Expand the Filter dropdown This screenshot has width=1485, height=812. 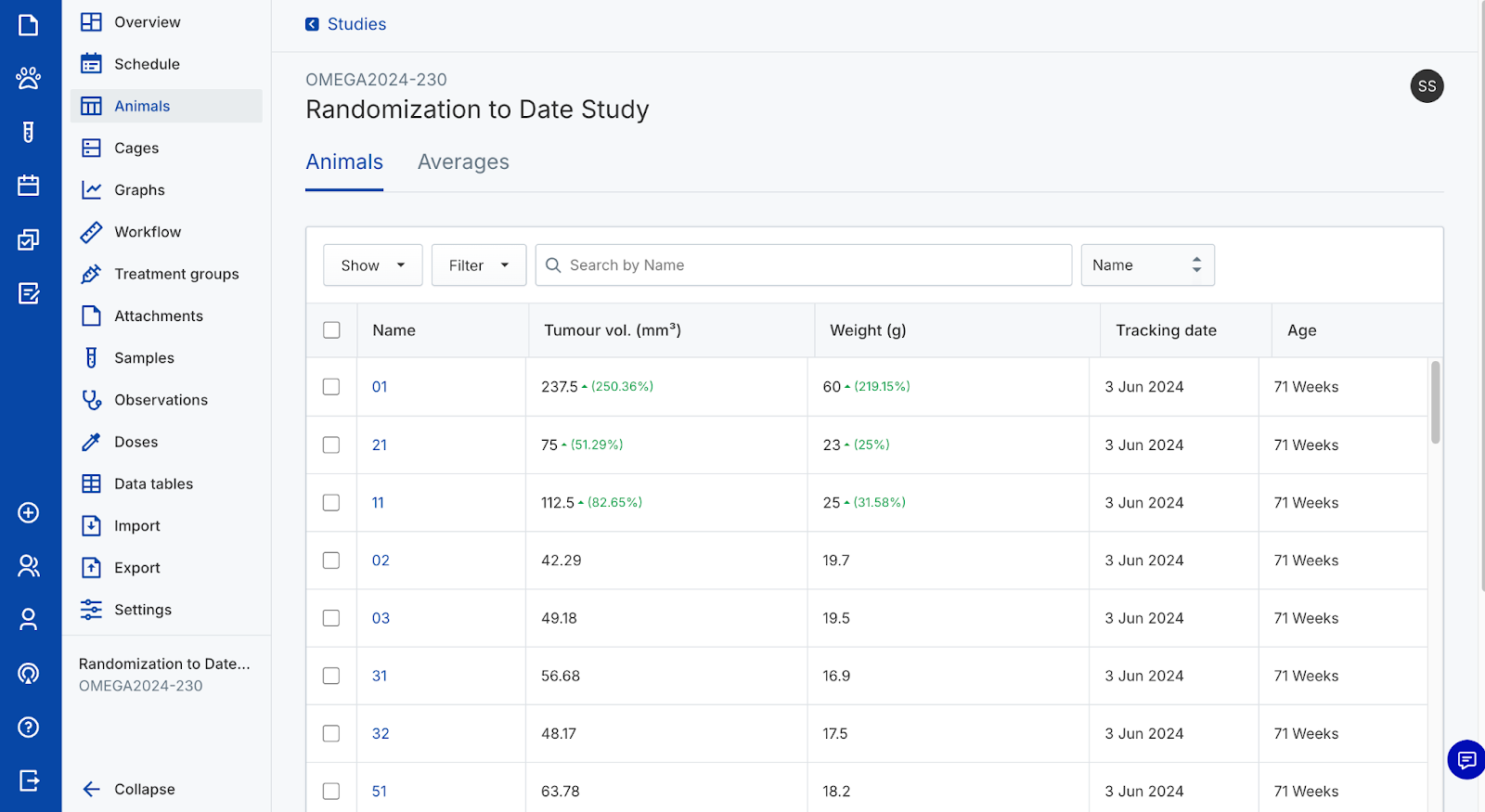479,265
